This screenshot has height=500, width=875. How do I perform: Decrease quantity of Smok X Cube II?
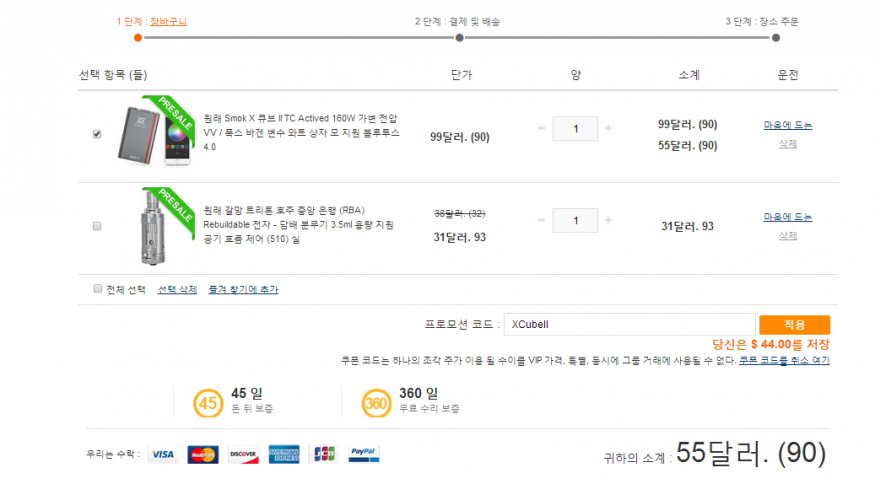[542, 128]
